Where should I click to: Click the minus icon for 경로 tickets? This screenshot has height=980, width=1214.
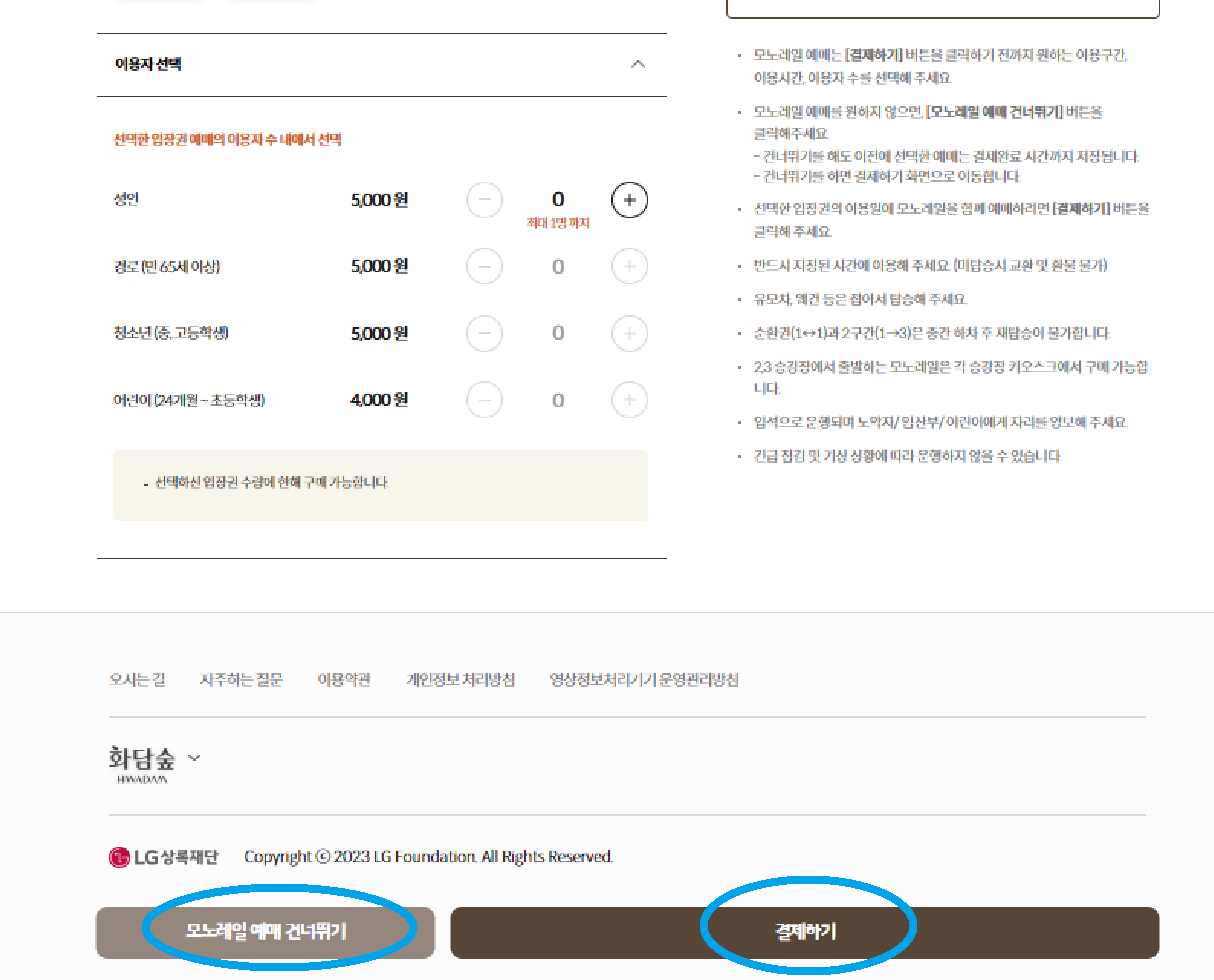click(484, 266)
